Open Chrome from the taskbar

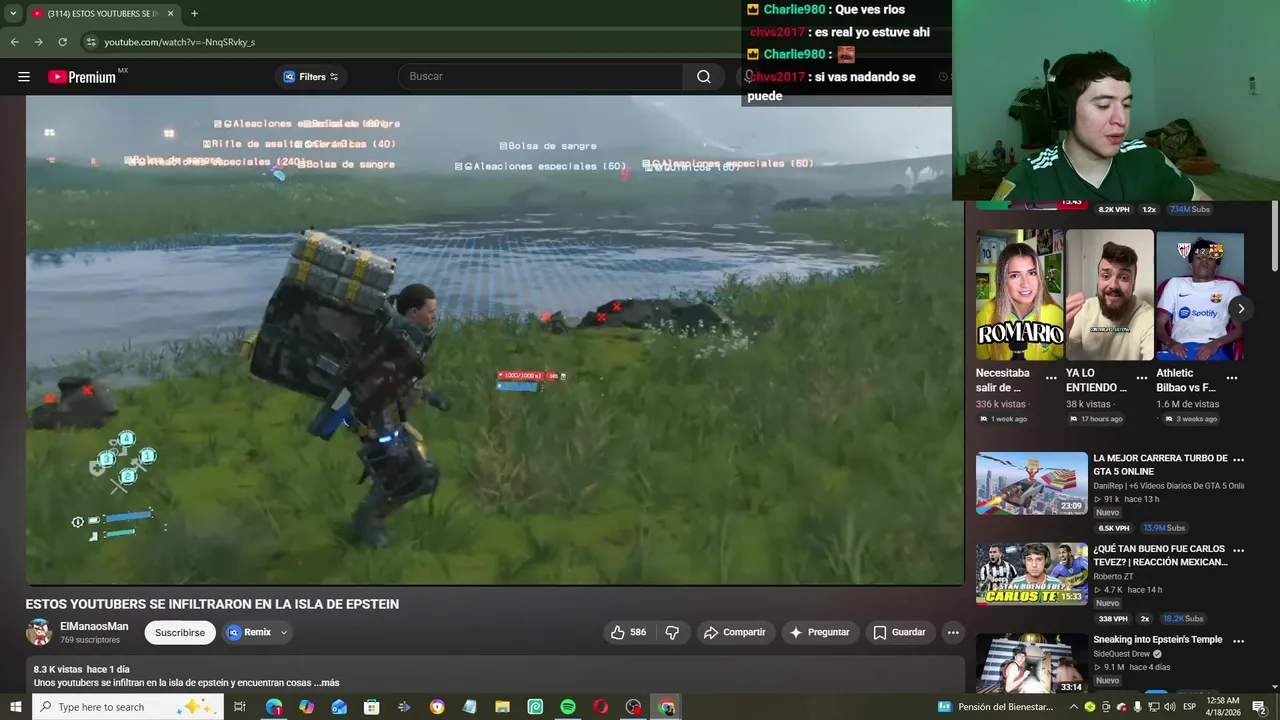[x=667, y=707]
